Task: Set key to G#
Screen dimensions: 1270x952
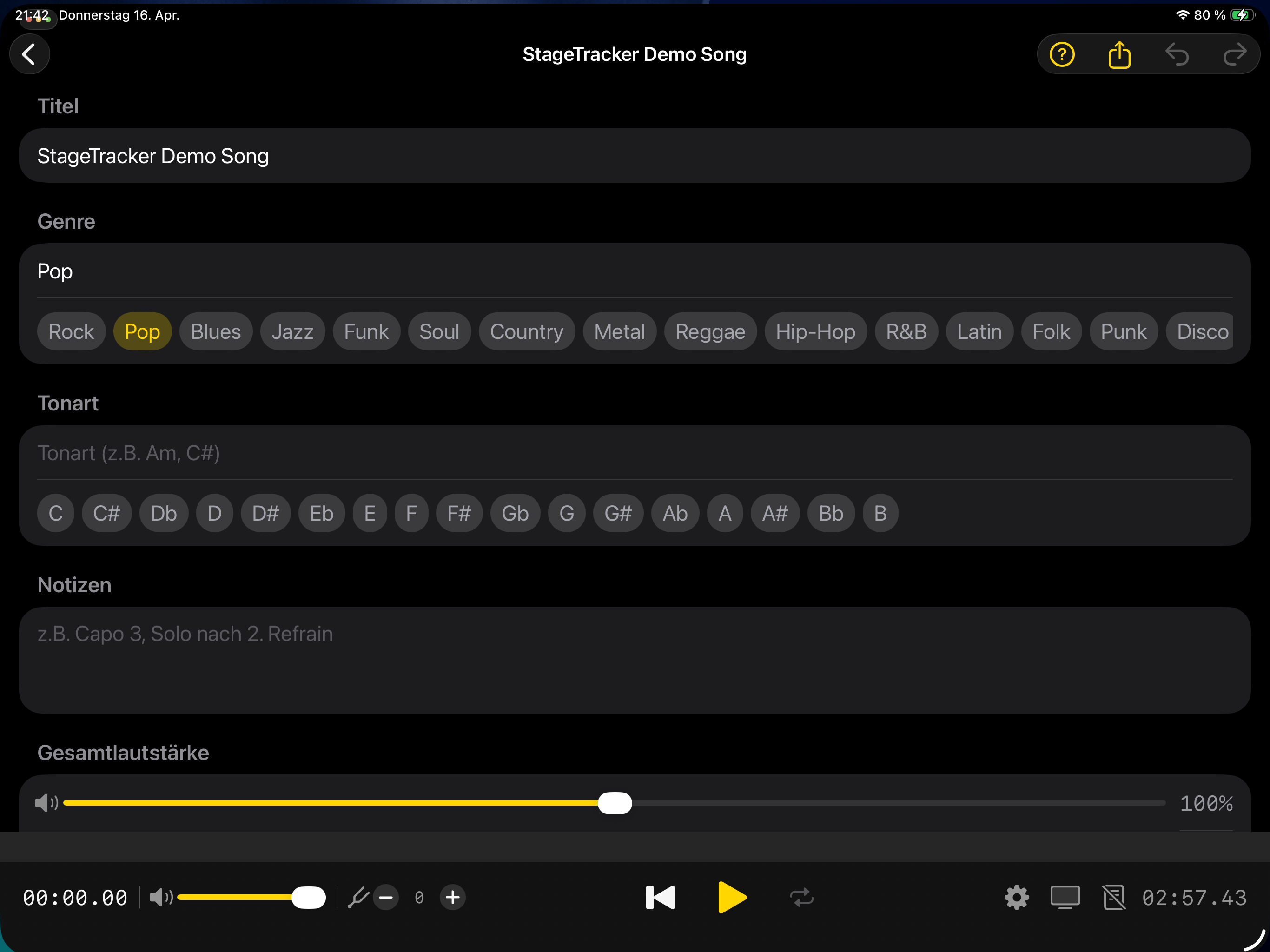Action: [x=618, y=513]
